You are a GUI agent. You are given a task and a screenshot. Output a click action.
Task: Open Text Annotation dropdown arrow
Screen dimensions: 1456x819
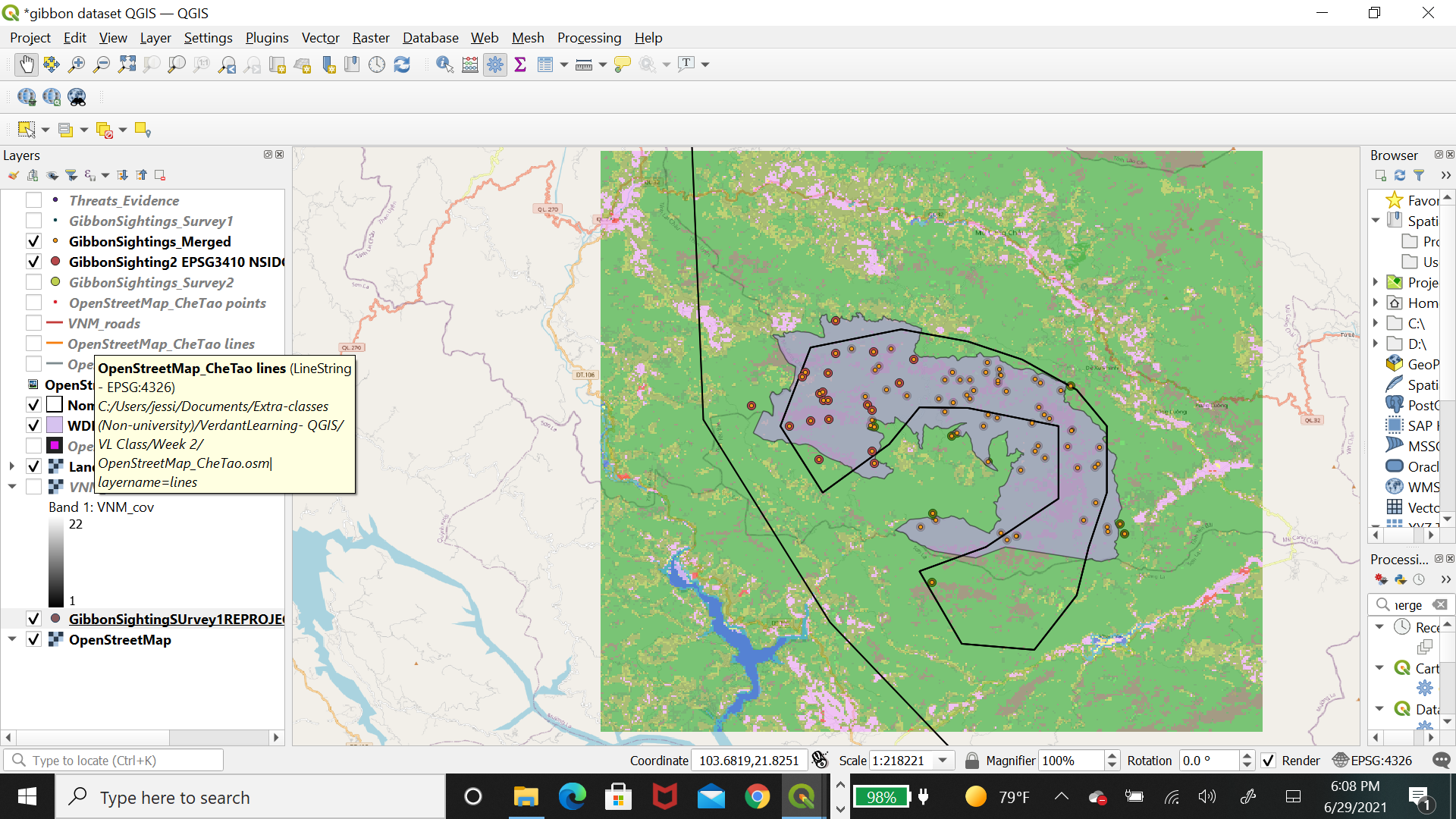click(x=705, y=64)
